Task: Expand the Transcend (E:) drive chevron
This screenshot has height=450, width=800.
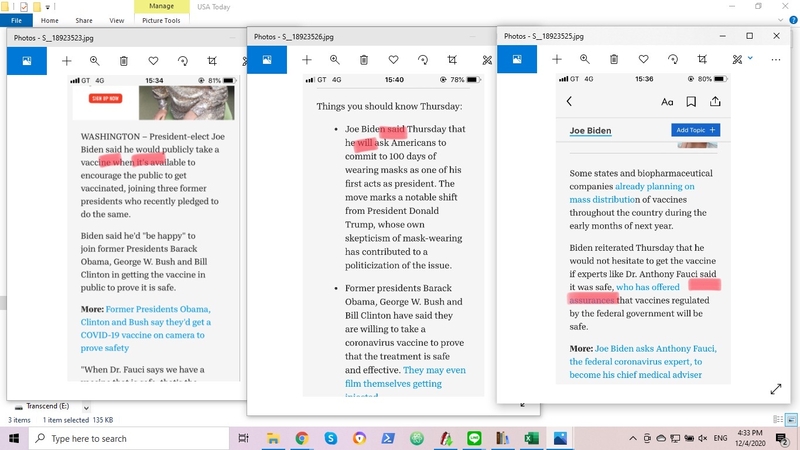Action: click(86, 408)
